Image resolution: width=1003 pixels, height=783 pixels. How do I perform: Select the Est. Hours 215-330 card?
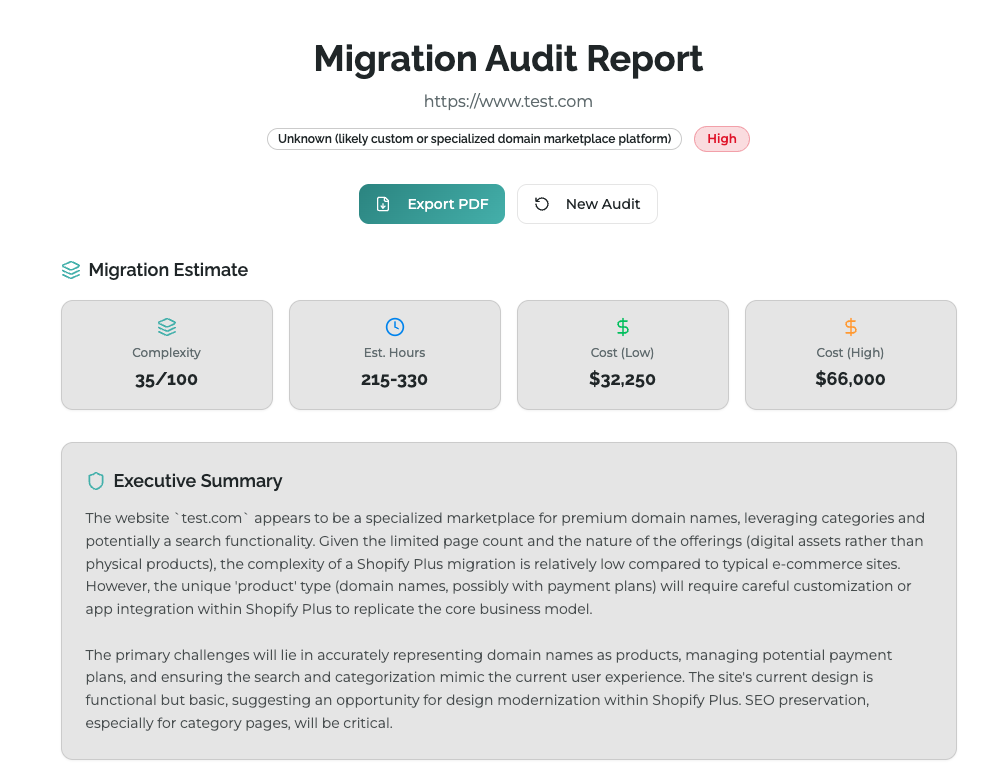(x=394, y=355)
